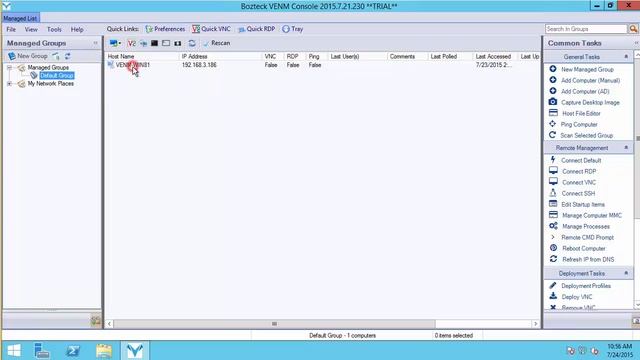Viewport: 640px width, 360px height.
Task: Click the Windows Start button
Action: (x=14, y=351)
